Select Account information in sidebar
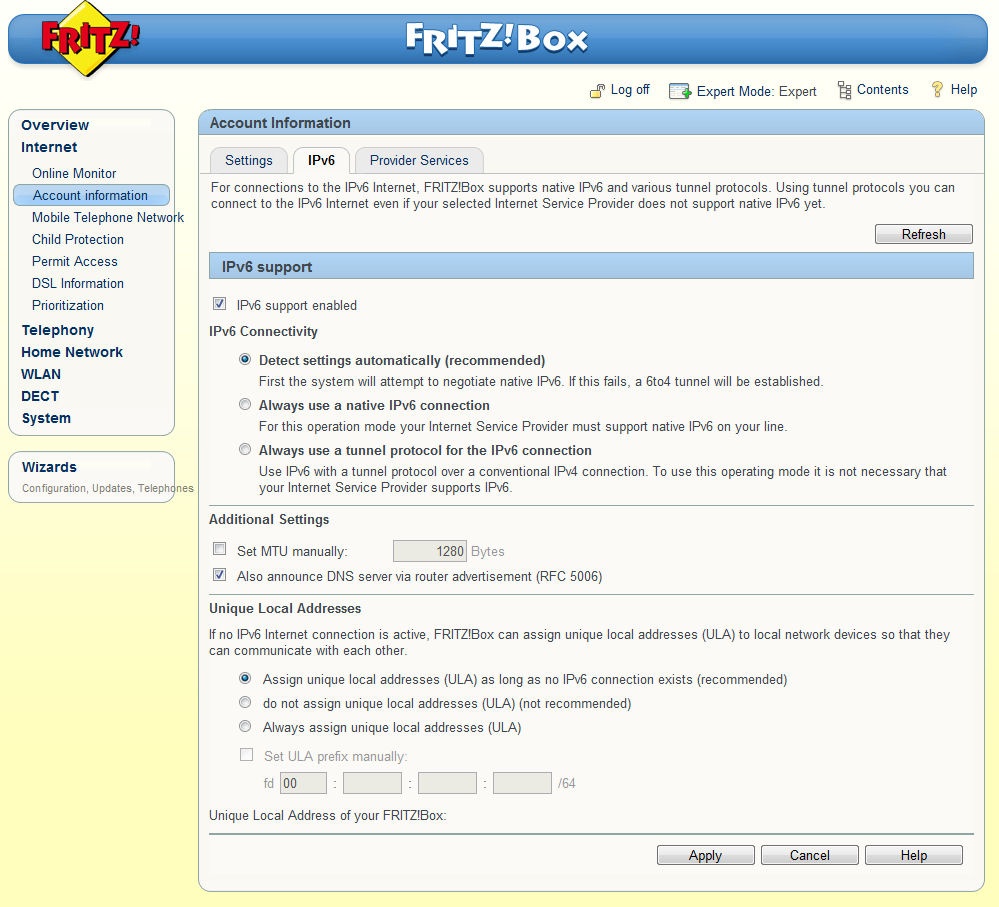 click(91, 195)
